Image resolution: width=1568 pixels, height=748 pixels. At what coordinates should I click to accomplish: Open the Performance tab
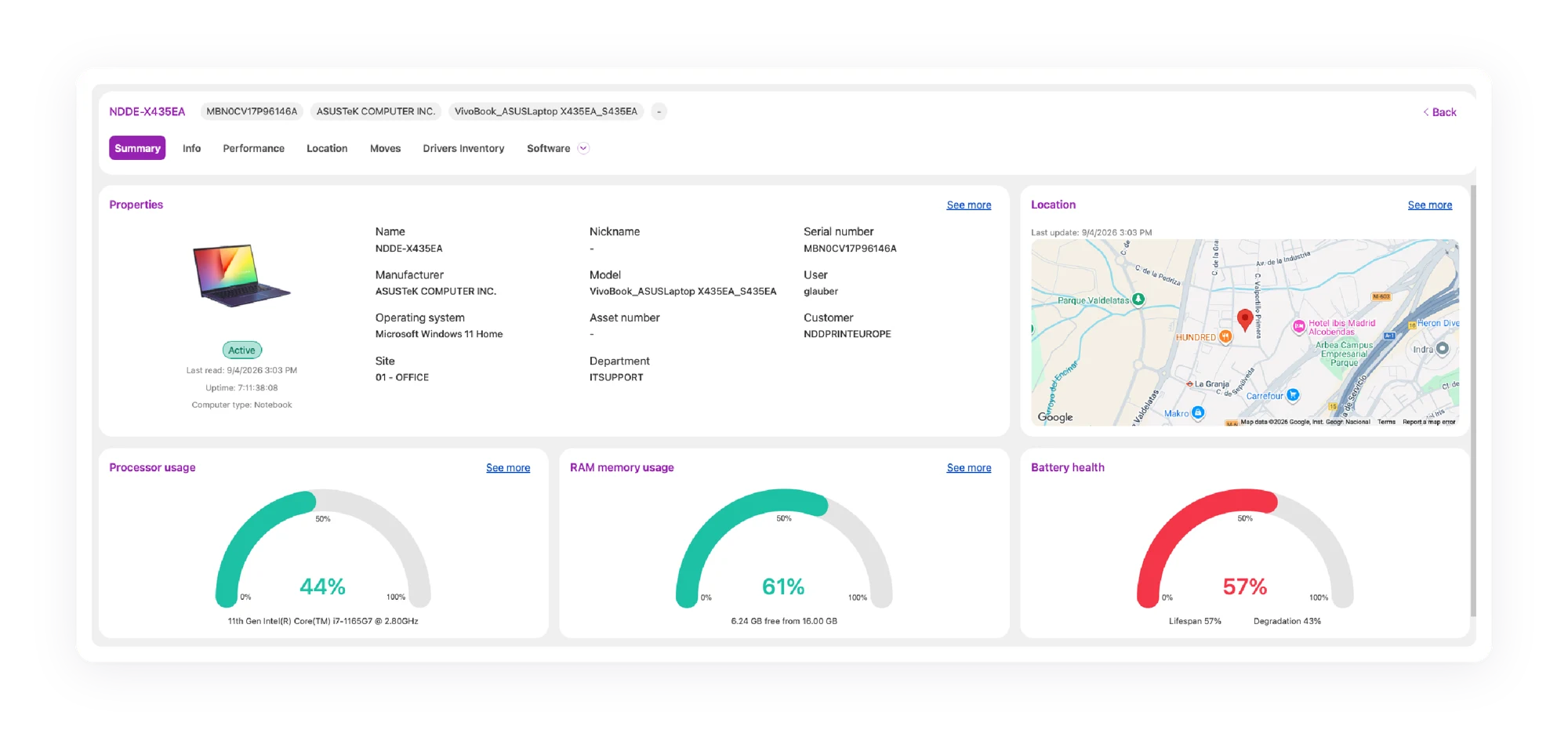253,148
